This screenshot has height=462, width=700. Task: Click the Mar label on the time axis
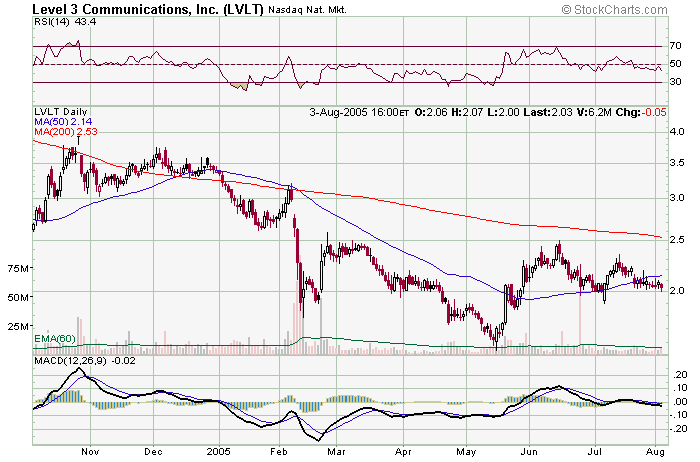336,452
